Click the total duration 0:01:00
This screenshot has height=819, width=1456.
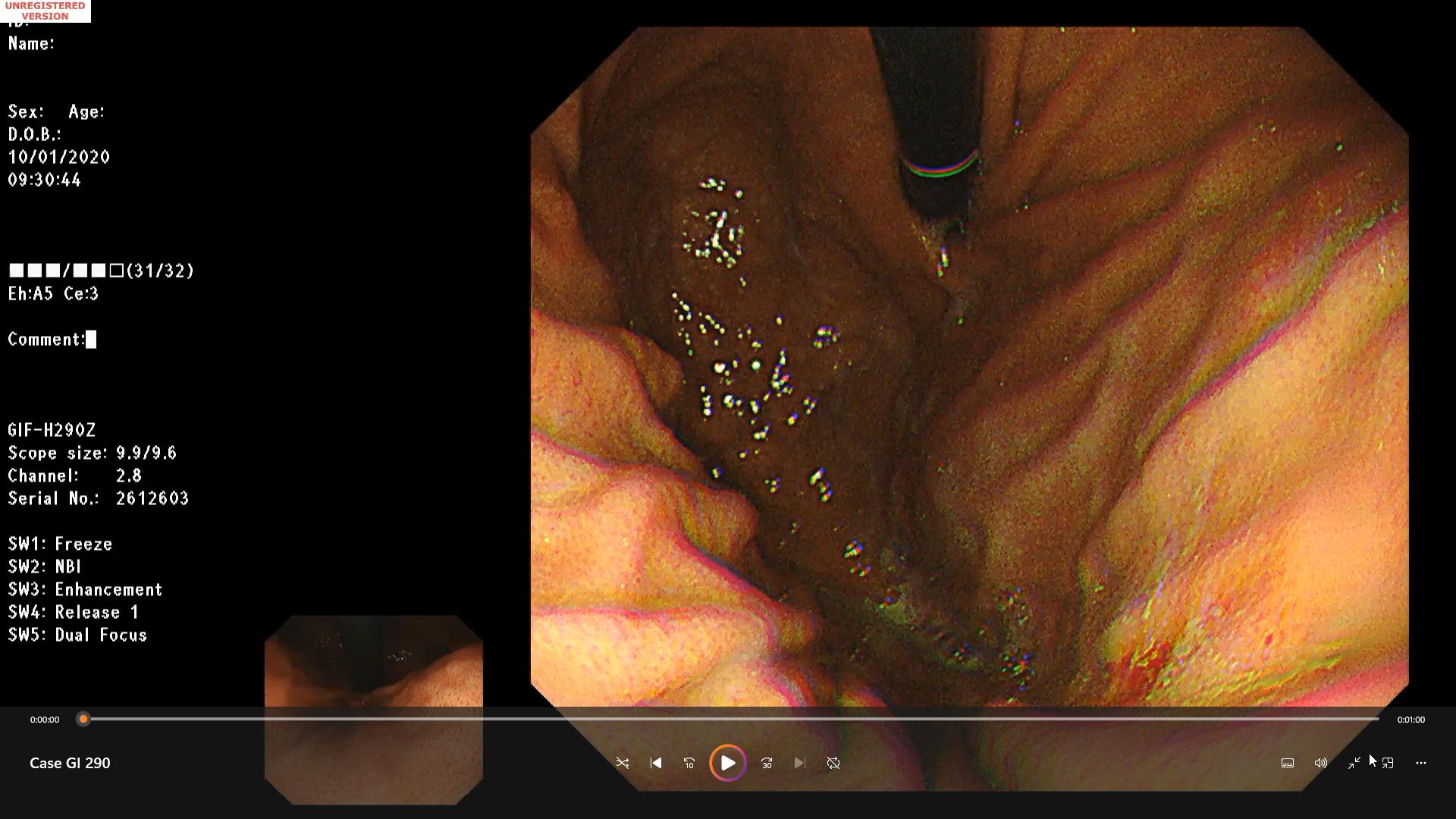click(1411, 720)
